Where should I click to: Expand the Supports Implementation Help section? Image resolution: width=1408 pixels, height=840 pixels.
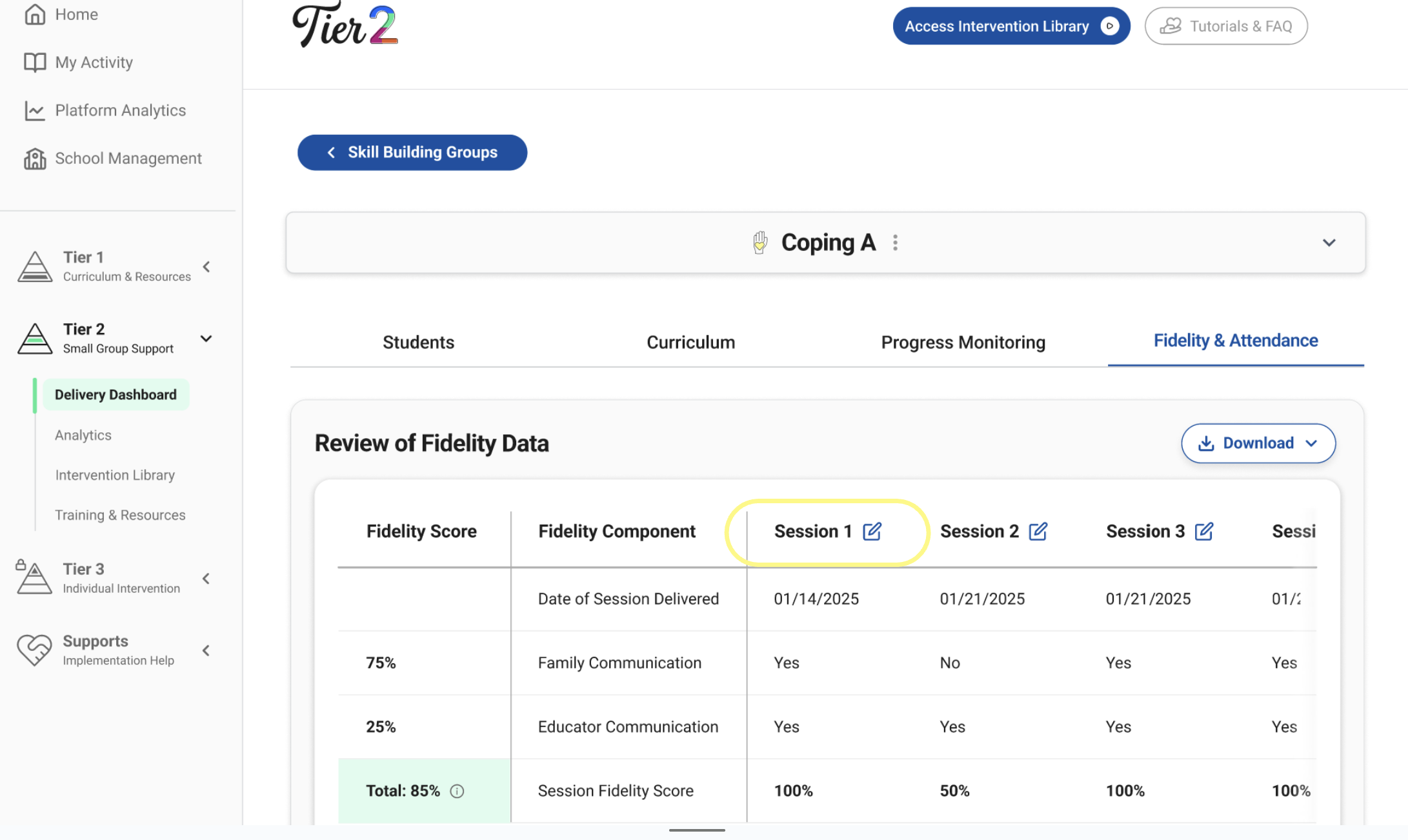coord(206,650)
